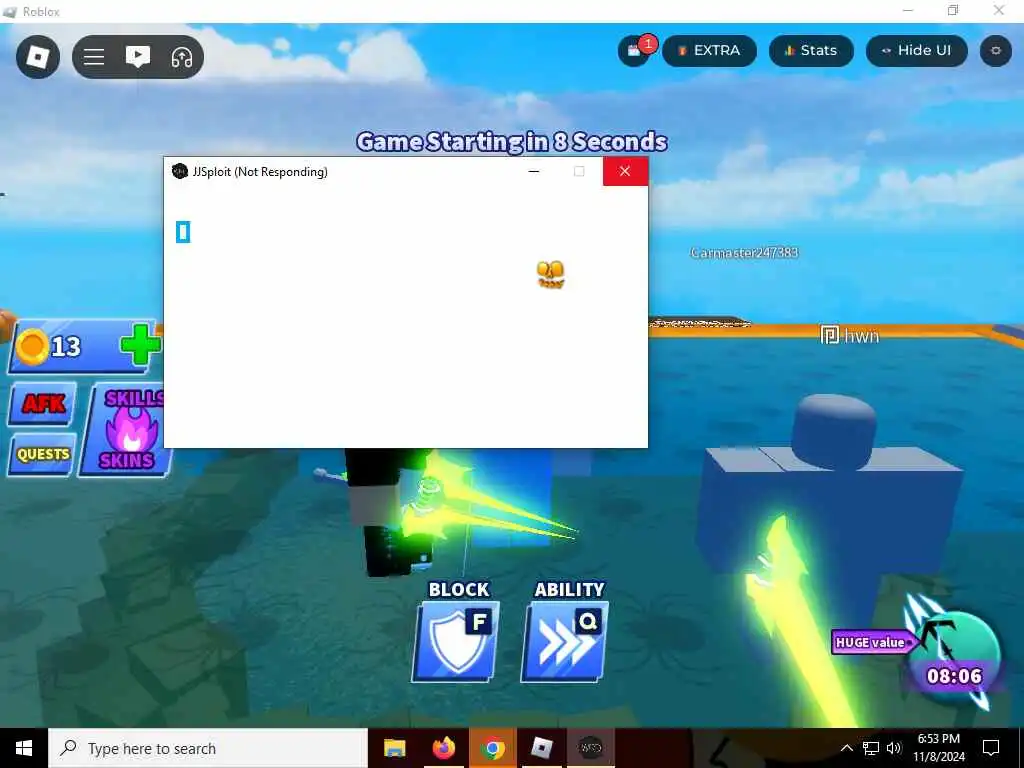
Task: Open the Stats panel
Action: click(x=811, y=50)
